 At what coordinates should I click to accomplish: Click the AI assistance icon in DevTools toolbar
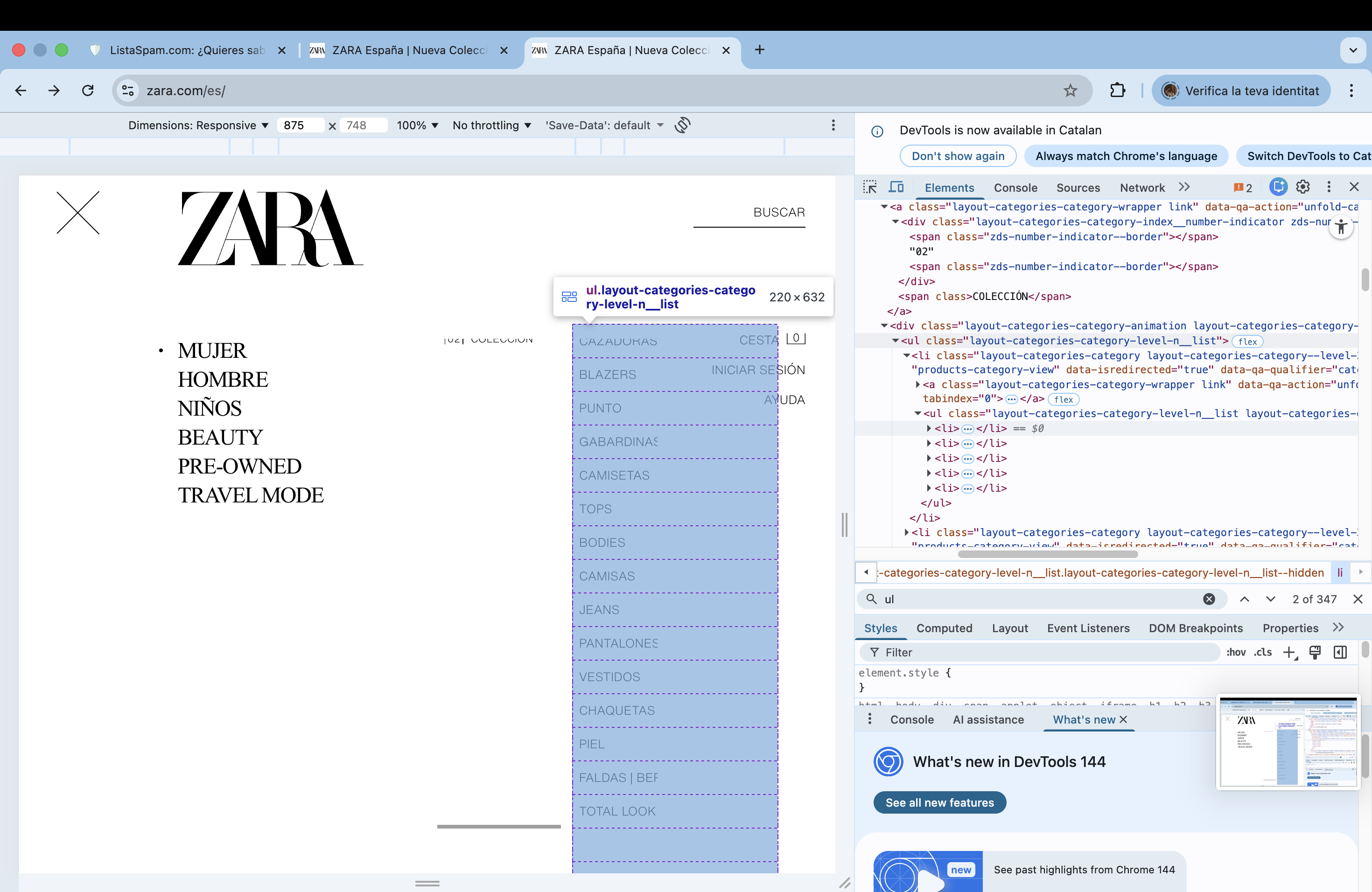(x=1278, y=187)
